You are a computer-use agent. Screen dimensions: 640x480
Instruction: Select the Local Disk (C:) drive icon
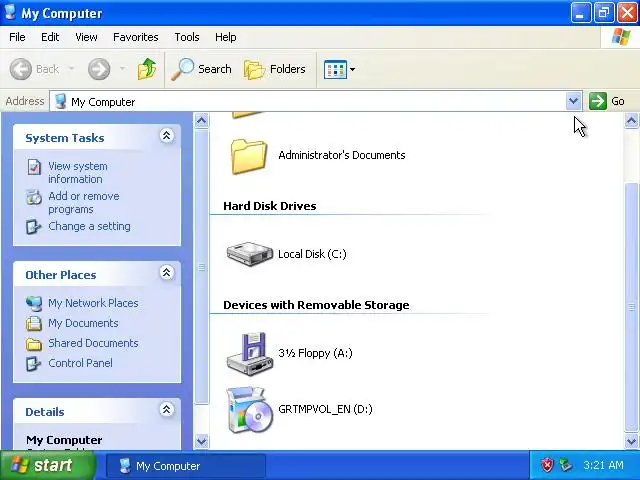pyautogui.click(x=250, y=253)
